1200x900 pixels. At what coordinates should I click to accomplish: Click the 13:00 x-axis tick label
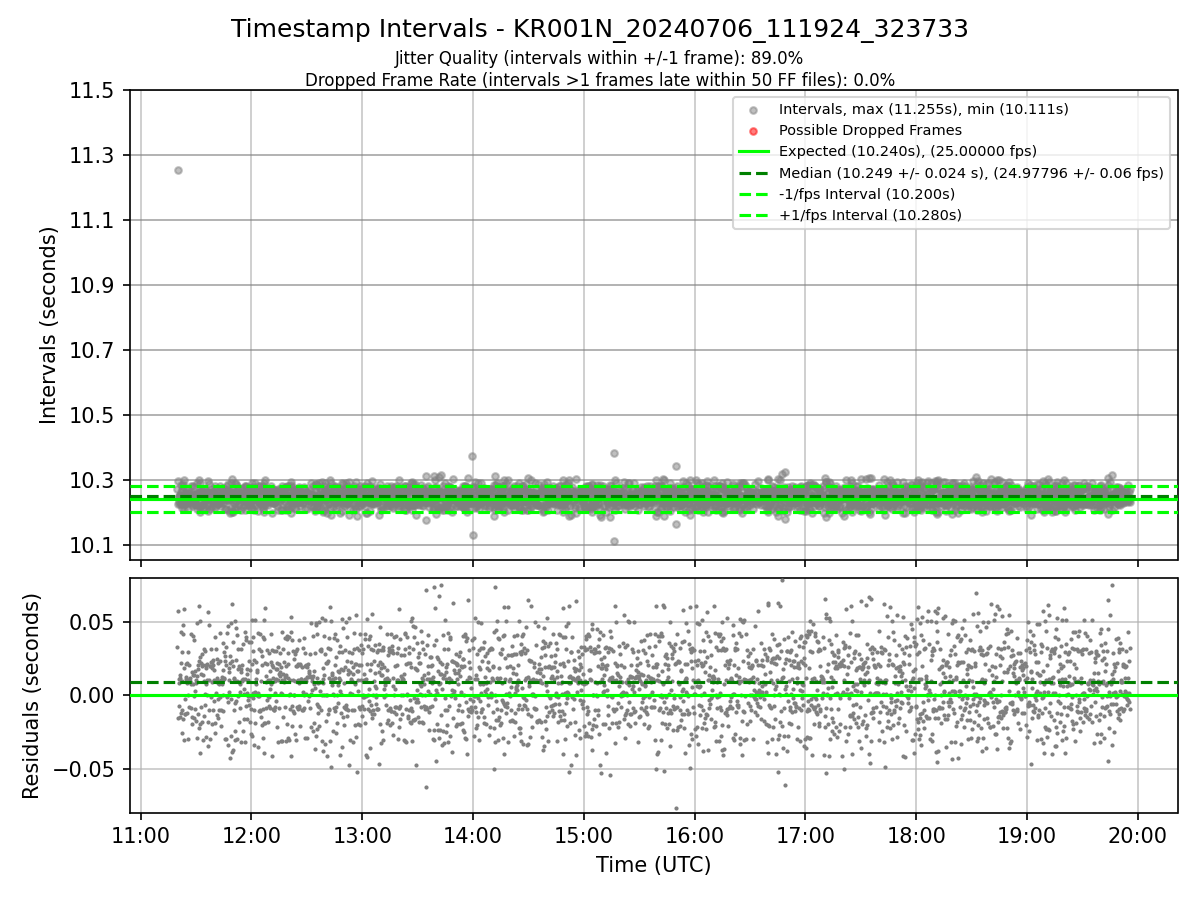362,835
